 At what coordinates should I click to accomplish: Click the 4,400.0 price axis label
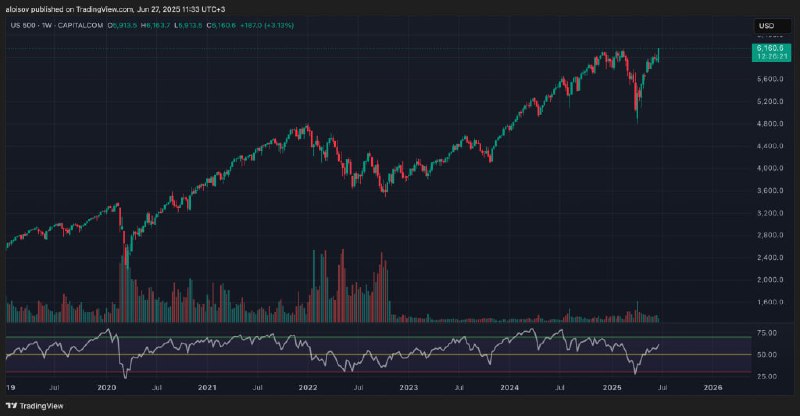pyautogui.click(x=770, y=146)
